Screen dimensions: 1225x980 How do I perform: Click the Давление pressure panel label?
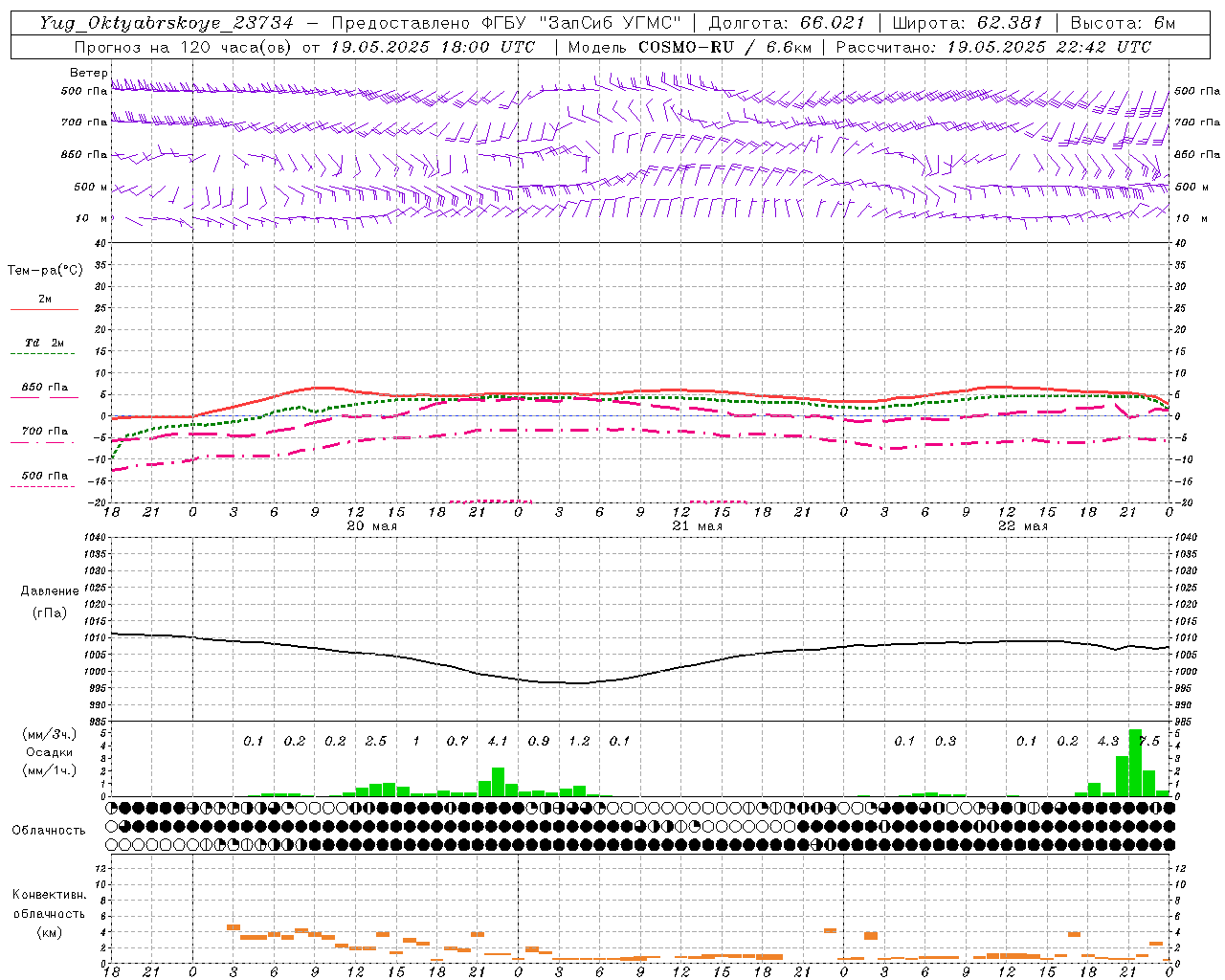click(50, 591)
